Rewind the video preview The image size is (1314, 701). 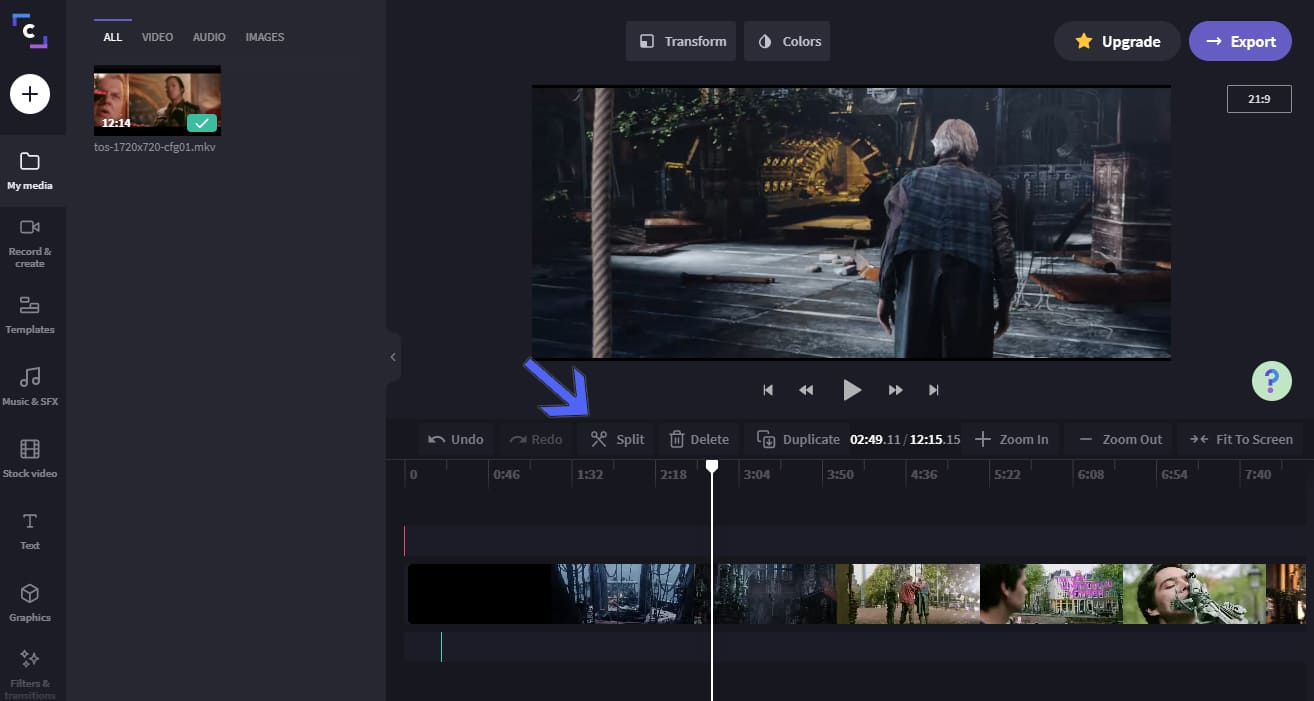806,390
